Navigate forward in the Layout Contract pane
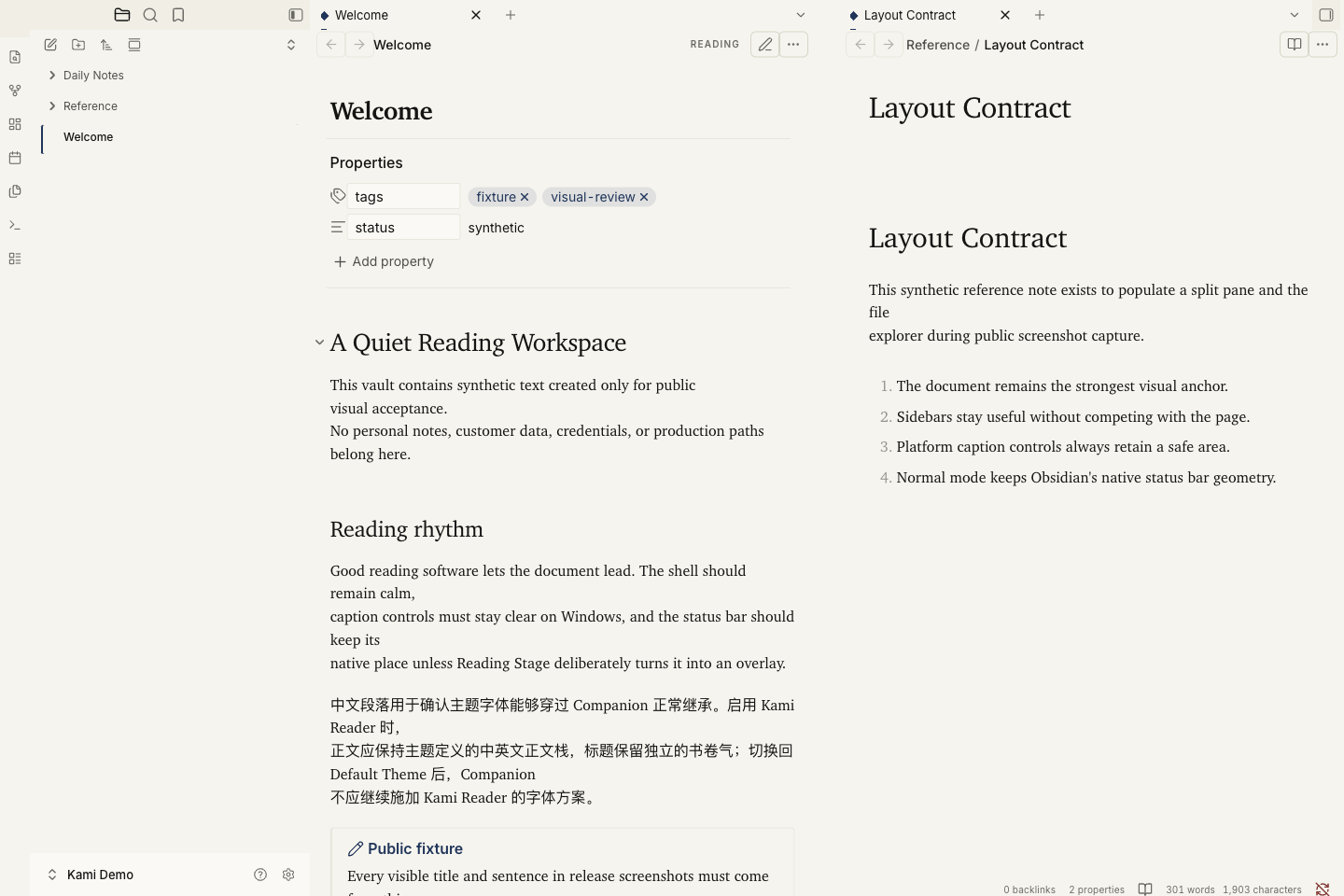The width and height of the screenshot is (1344, 896). (889, 45)
